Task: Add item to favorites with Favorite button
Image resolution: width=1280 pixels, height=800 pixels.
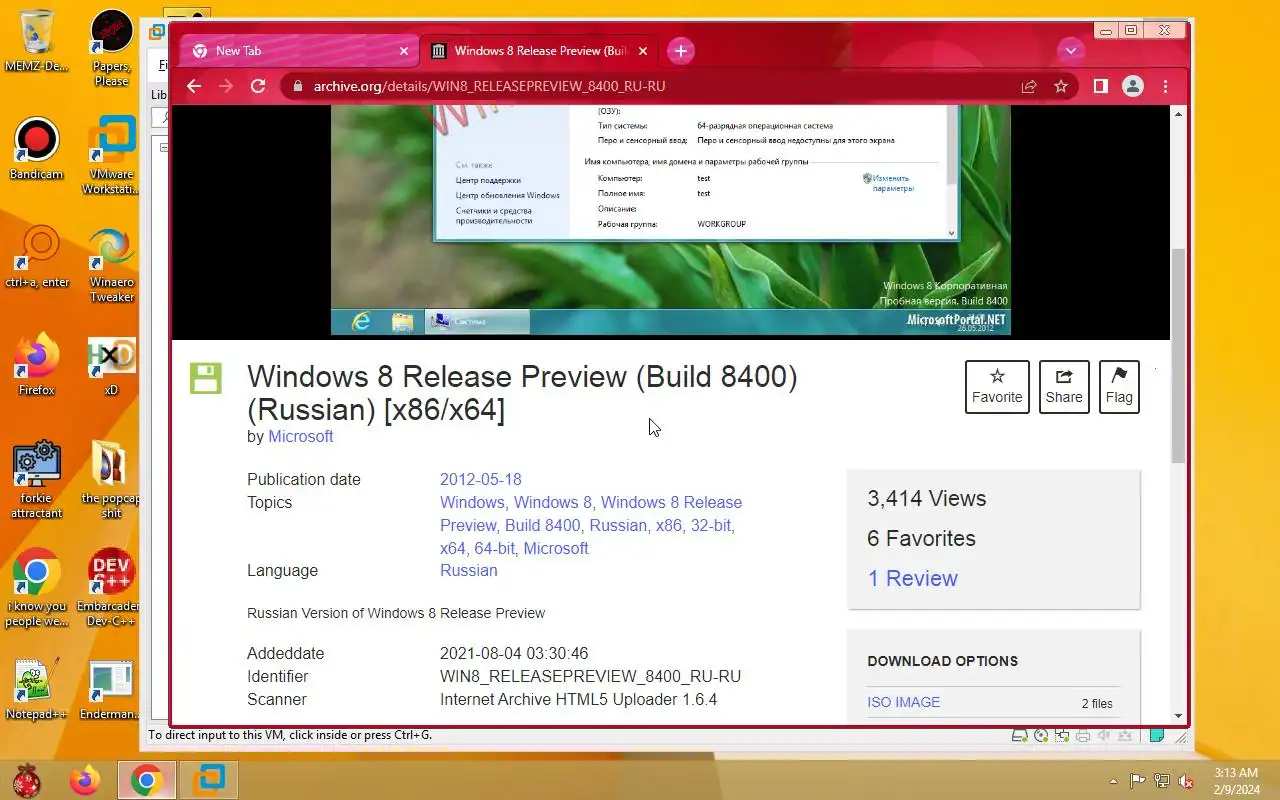Action: click(997, 387)
